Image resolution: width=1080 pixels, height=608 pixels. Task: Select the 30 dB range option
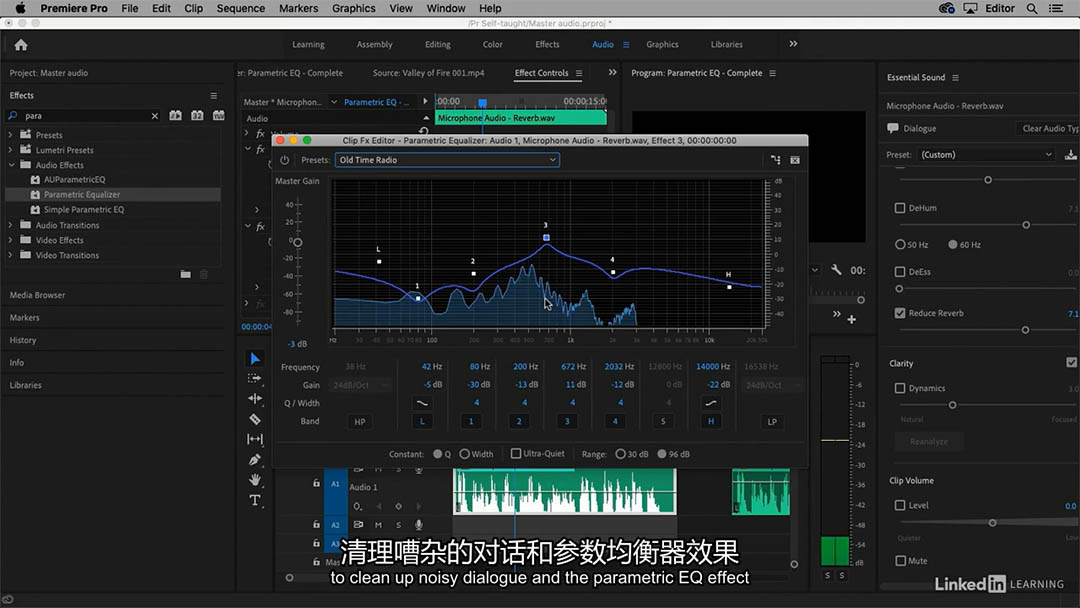coord(620,454)
